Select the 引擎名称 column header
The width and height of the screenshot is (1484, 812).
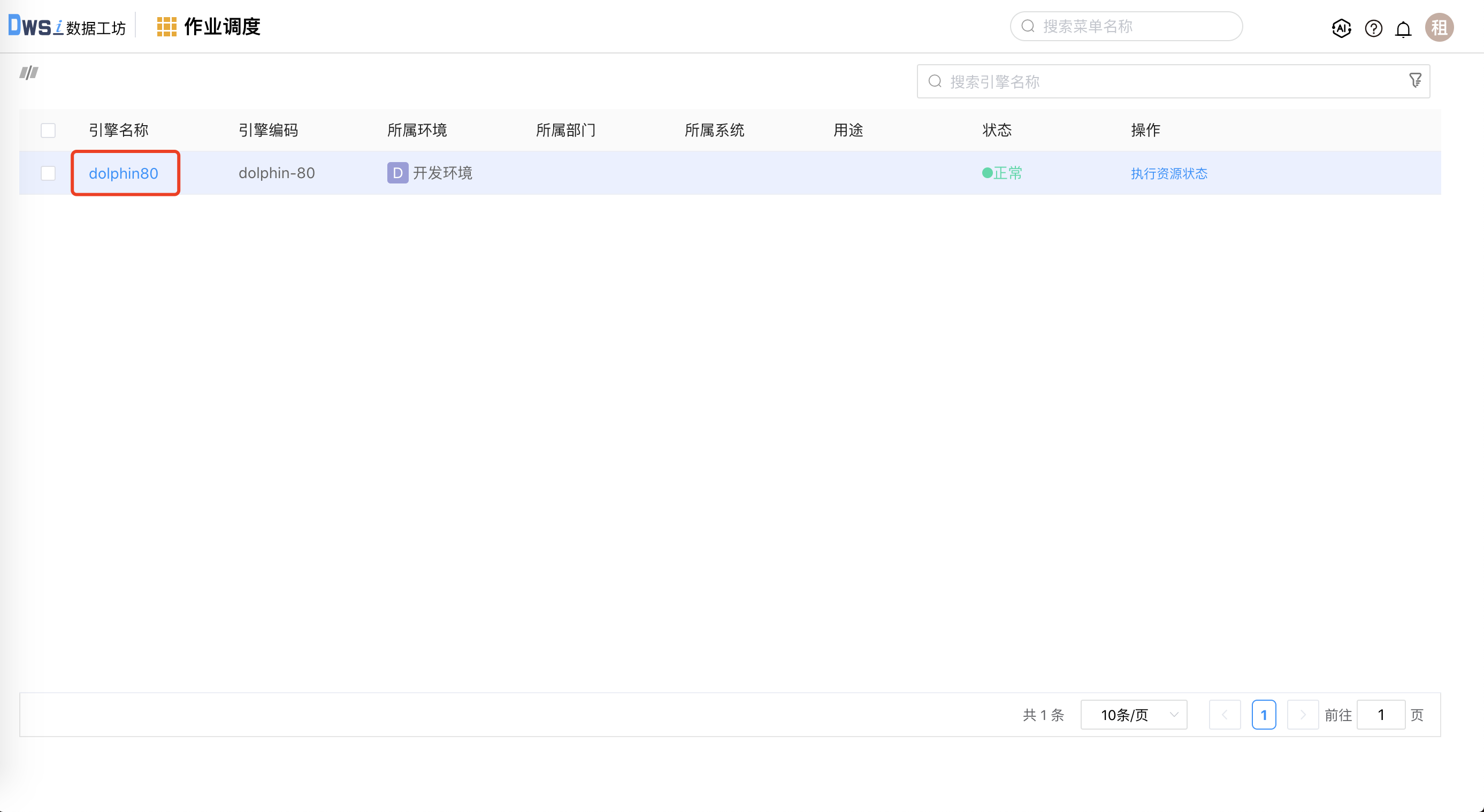pyautogui.click(x=119, y=131)
